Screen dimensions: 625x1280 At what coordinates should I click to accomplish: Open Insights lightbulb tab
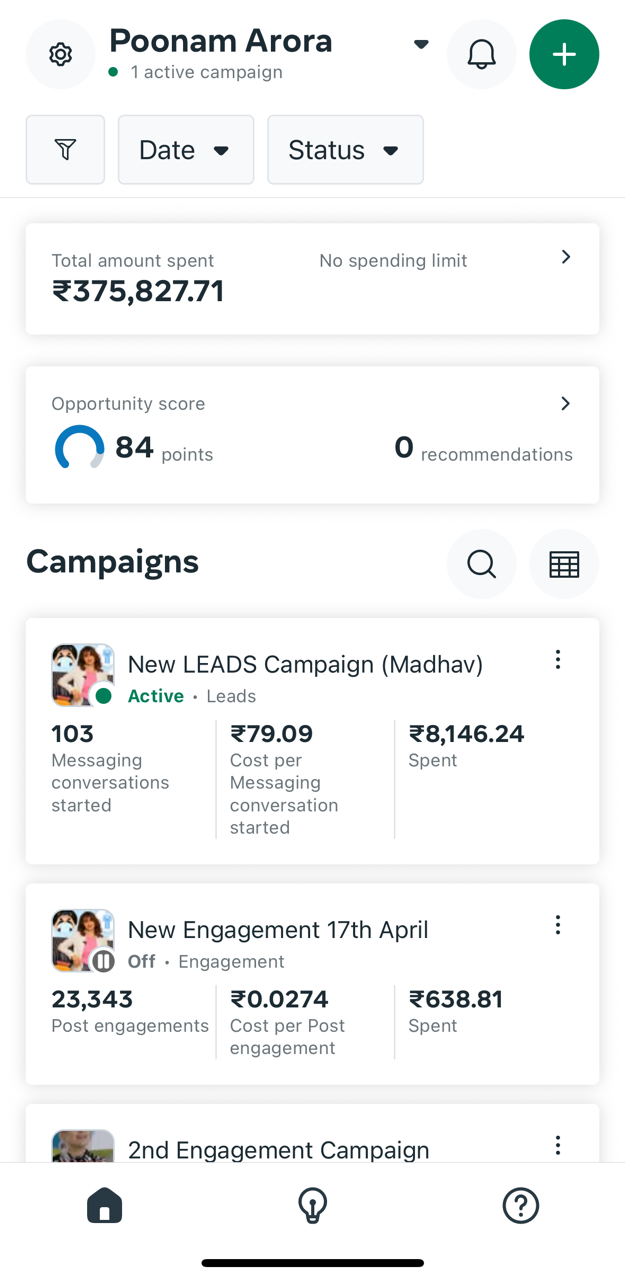click(x=312, y=1205)
